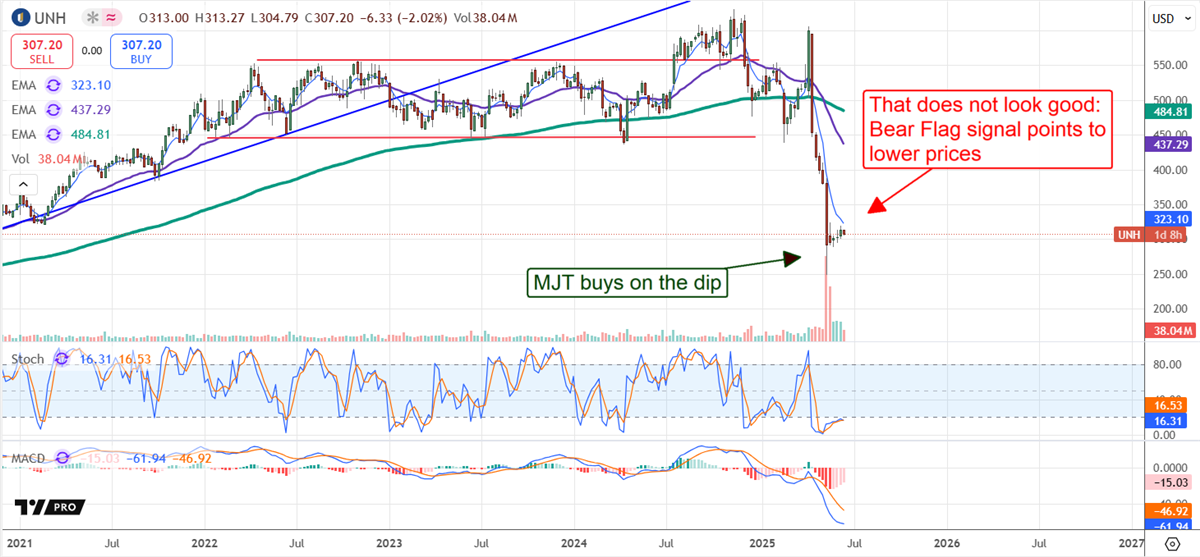Image resolution: width=1200 pixels, height=557 pixels.
Task: Open the USD currency dropdown
Action: coord(1171,18)
